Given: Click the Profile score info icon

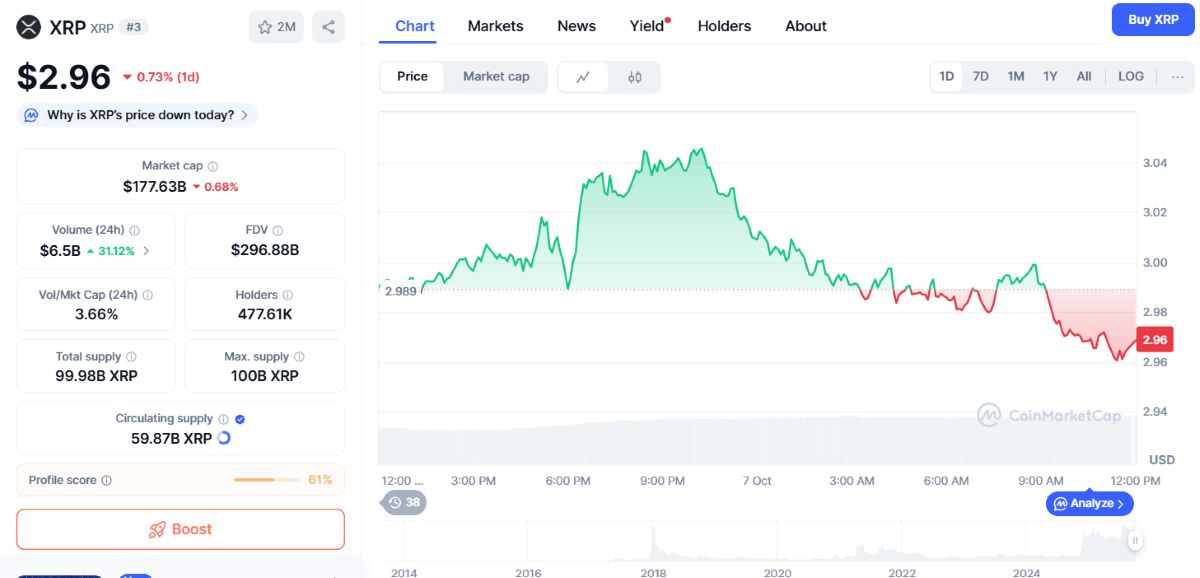Looking at the screenshot, I should 107,480.
